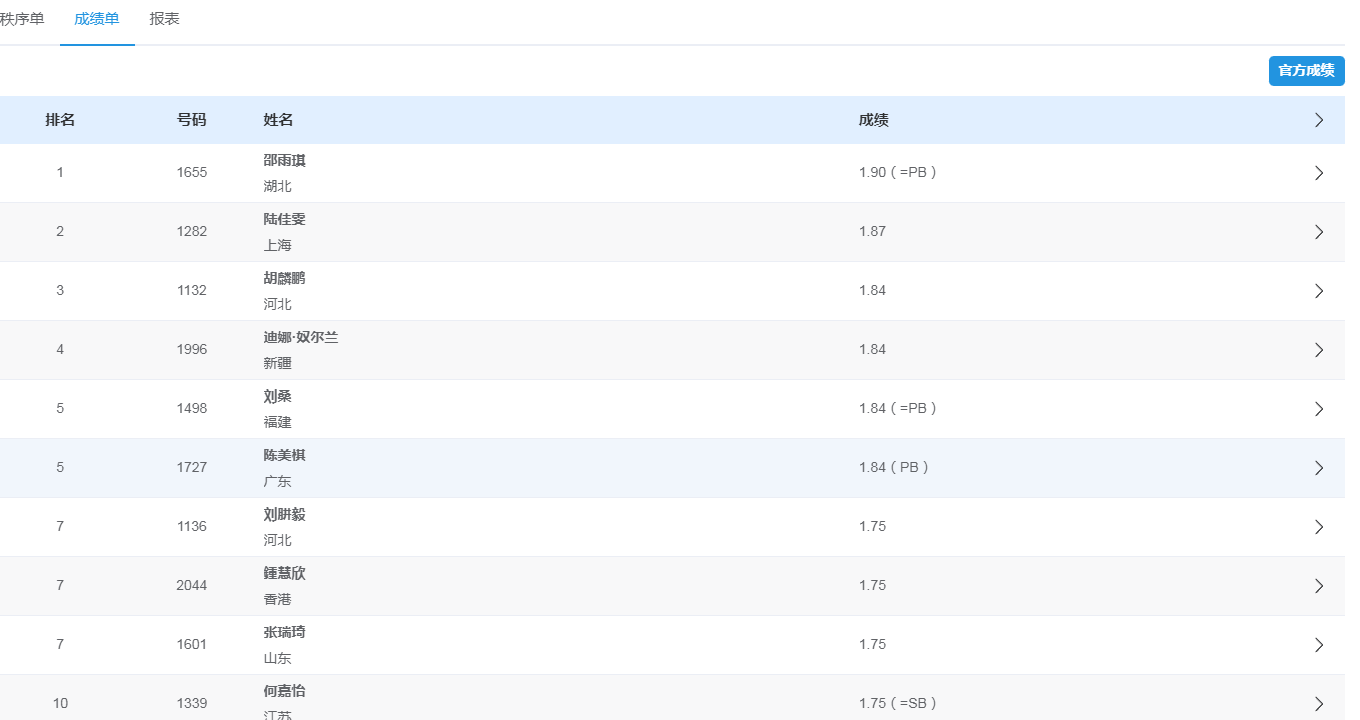Click province 上海
Viewport: 1360px width, 720px height.
coord(278,245)
